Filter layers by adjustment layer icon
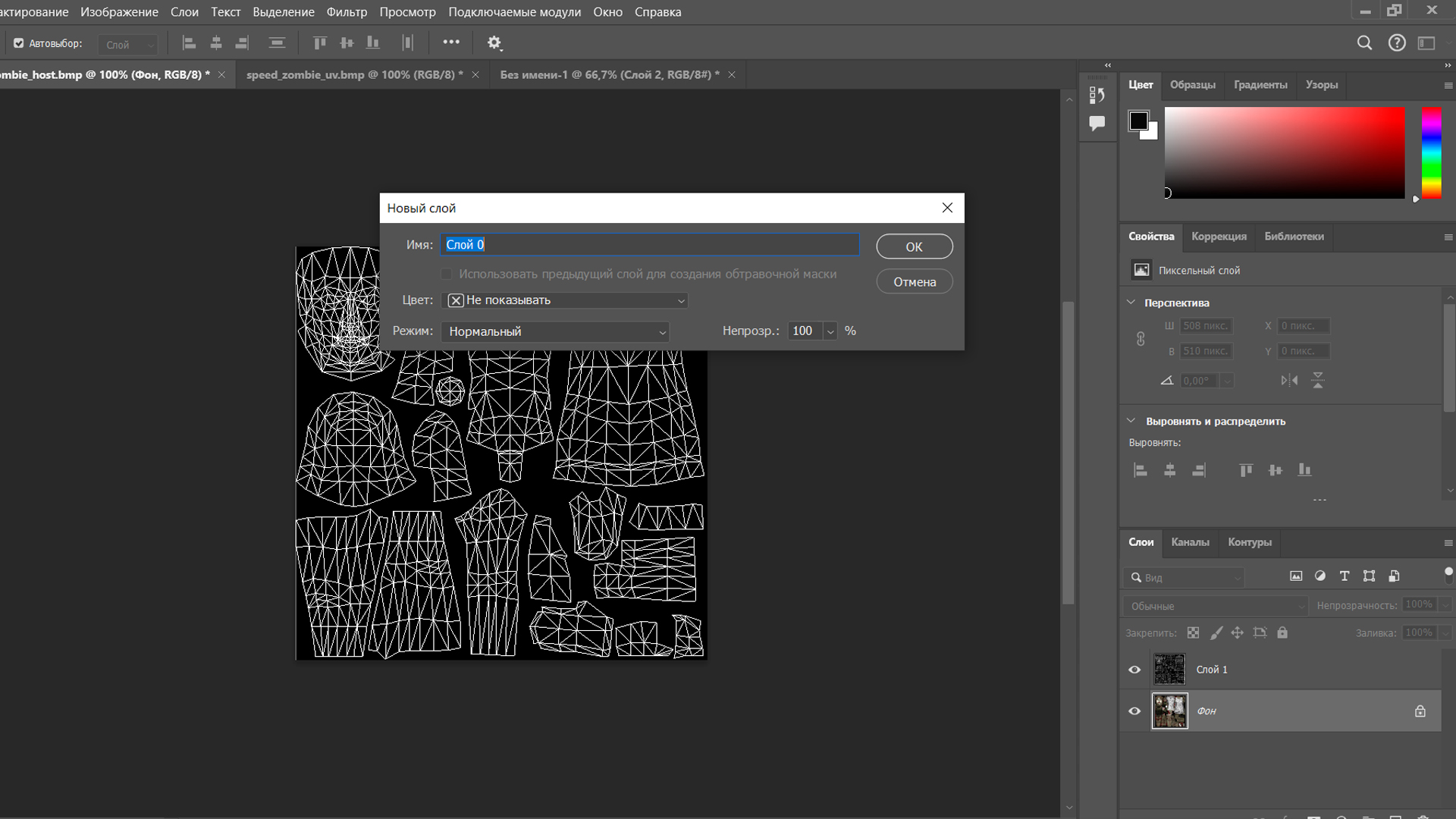Screen dimensions: 1456x819 tap(1320, 576)
